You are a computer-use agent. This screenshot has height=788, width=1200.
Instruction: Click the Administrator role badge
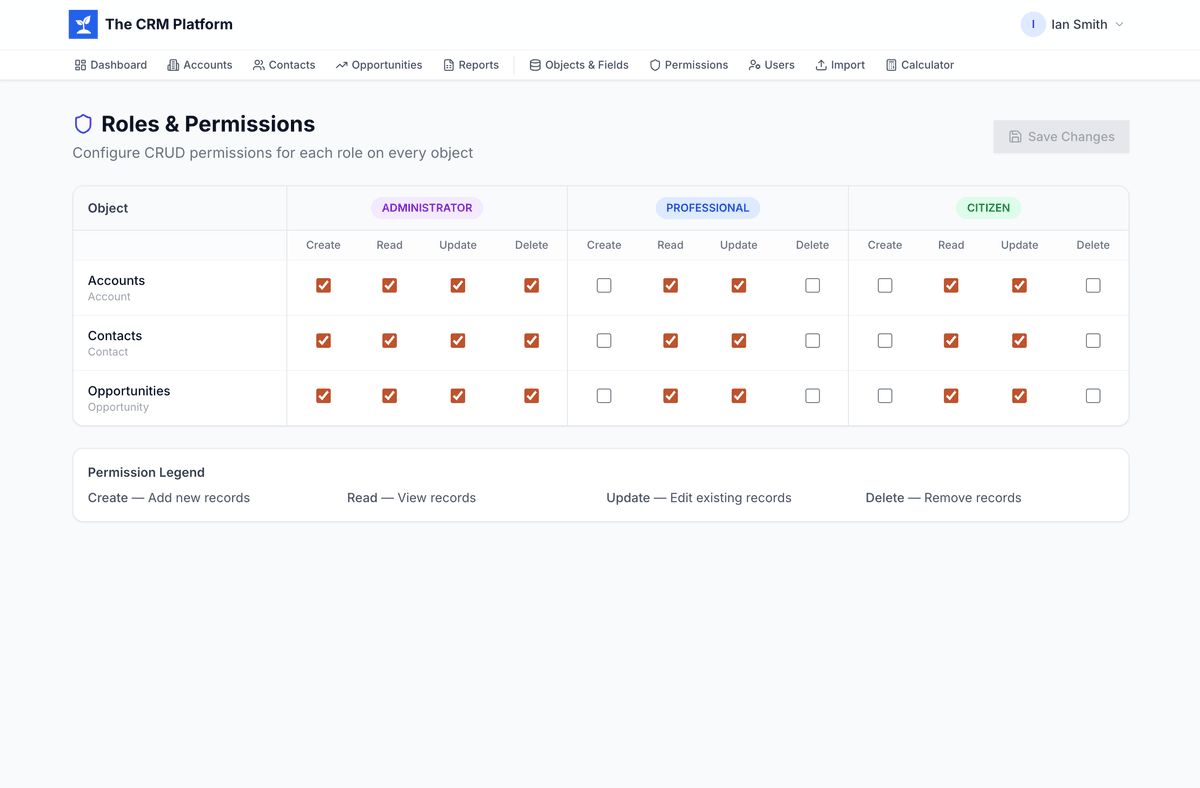point(427,208)
